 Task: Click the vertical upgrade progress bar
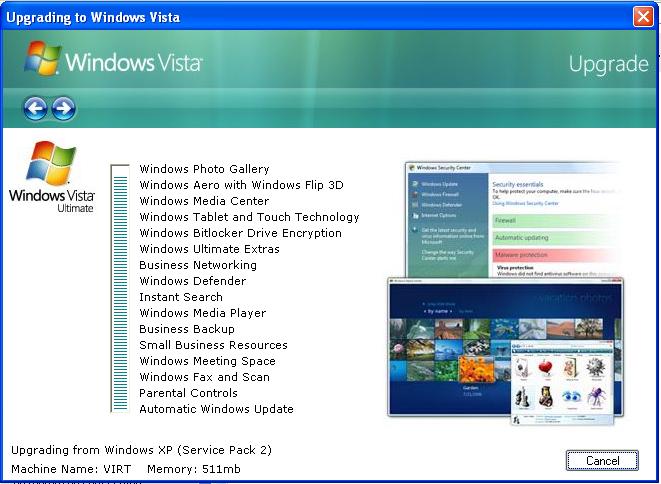[x=120, y=288]
